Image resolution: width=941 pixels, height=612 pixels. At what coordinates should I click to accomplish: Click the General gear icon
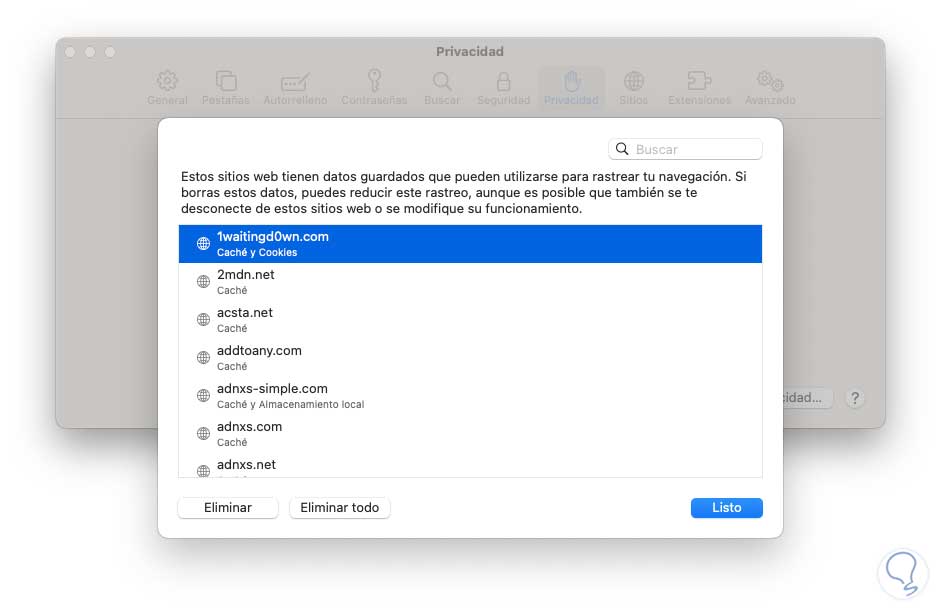pos(167,82)
